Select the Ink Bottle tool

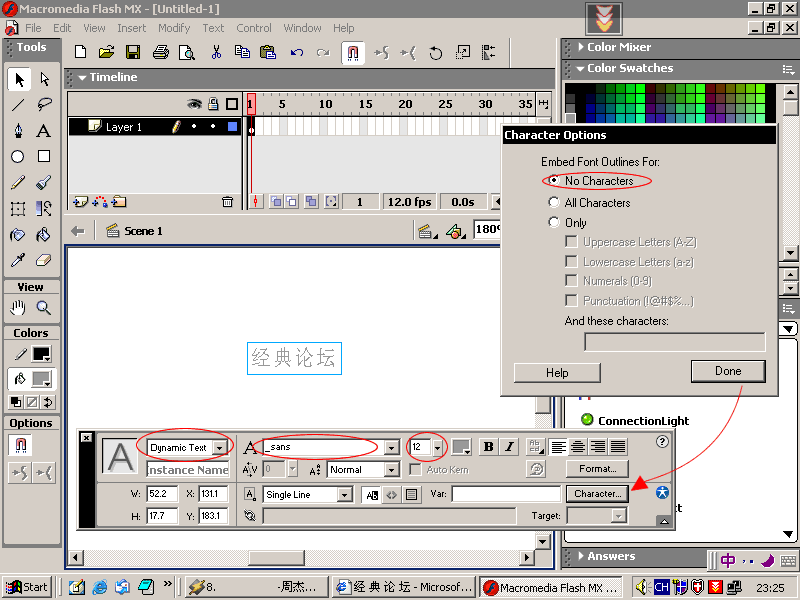pyautogui.click(x=18, y=235)
